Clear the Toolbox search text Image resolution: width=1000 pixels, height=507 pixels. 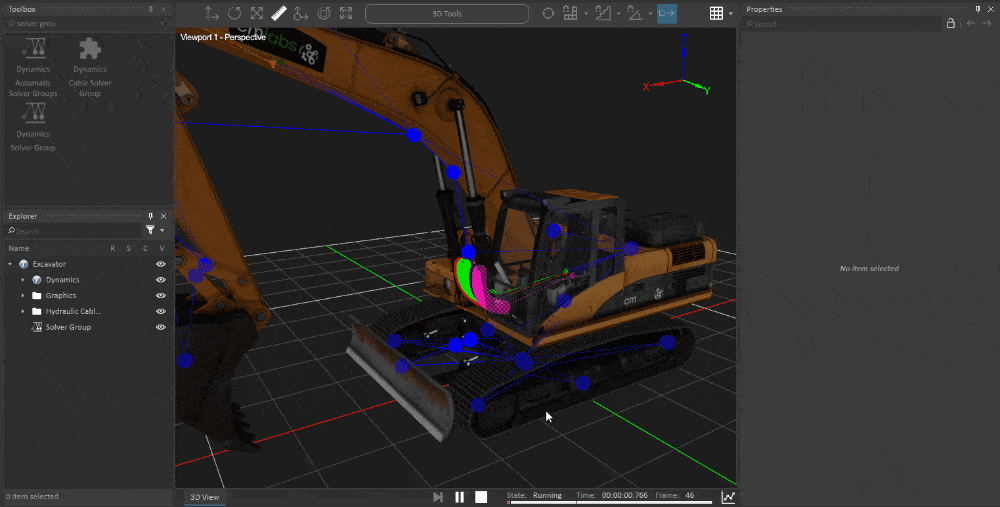pyautogui.click(x=162, y=24)
